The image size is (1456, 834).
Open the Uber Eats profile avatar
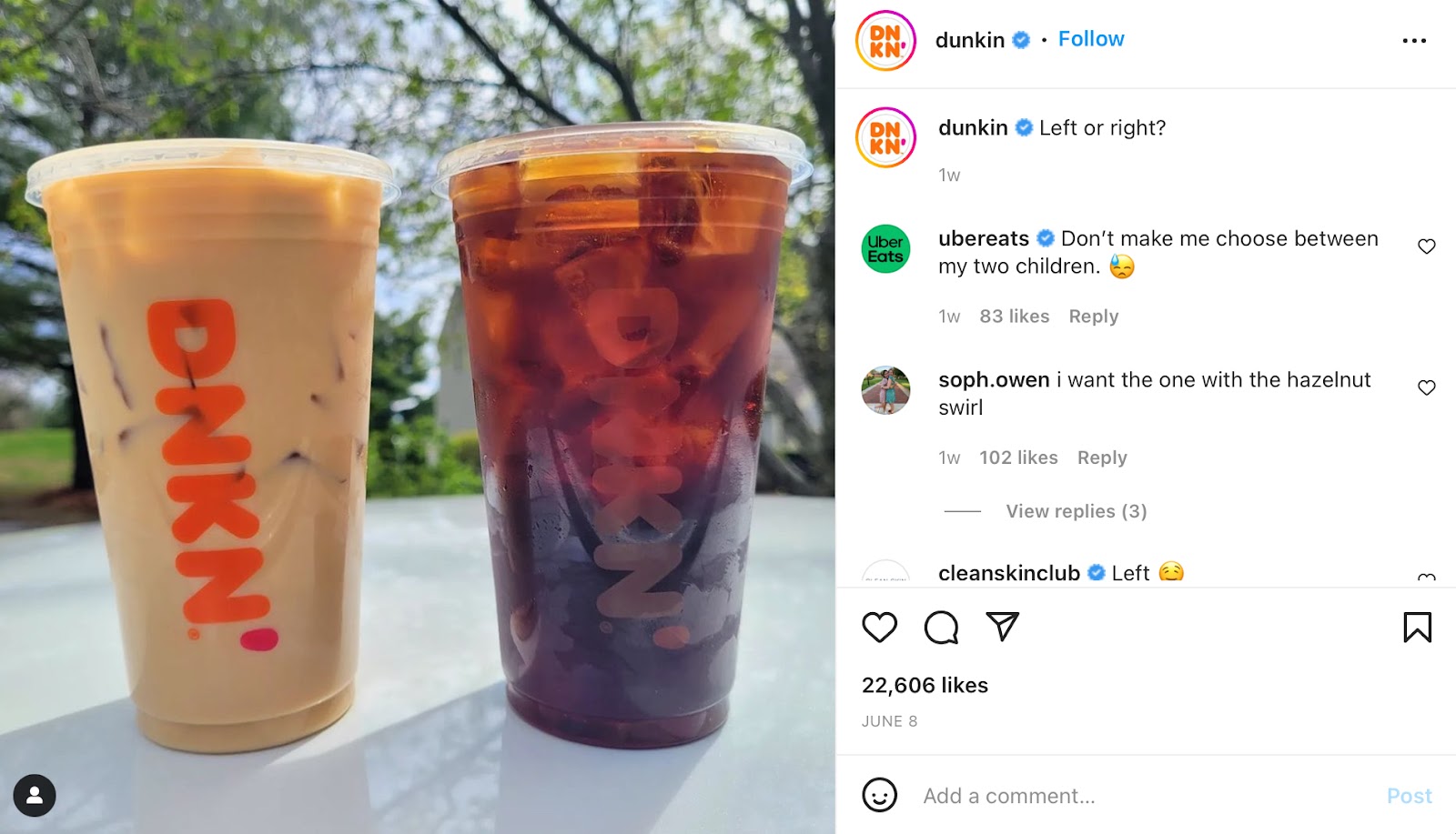click(x=885, y=249)
